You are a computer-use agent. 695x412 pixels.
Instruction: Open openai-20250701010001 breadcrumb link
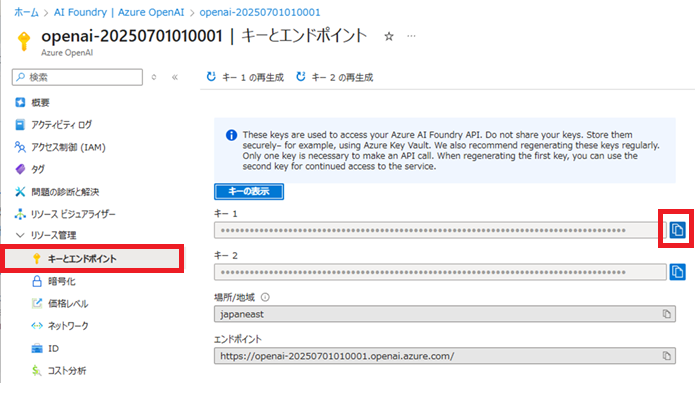point(260,12)
